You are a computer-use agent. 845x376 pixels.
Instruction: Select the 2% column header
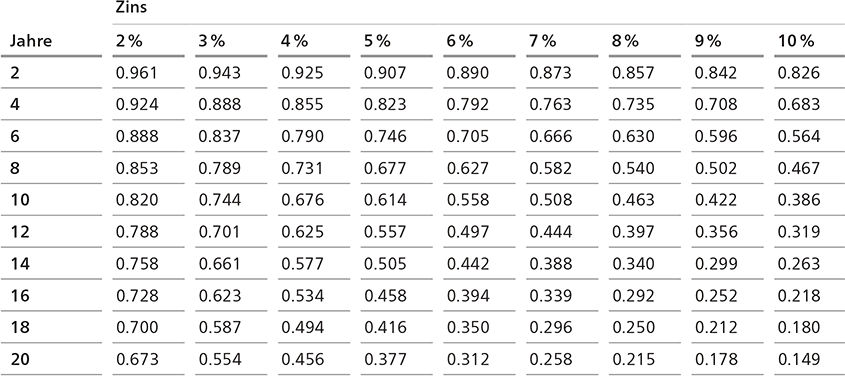pos(129,41)
